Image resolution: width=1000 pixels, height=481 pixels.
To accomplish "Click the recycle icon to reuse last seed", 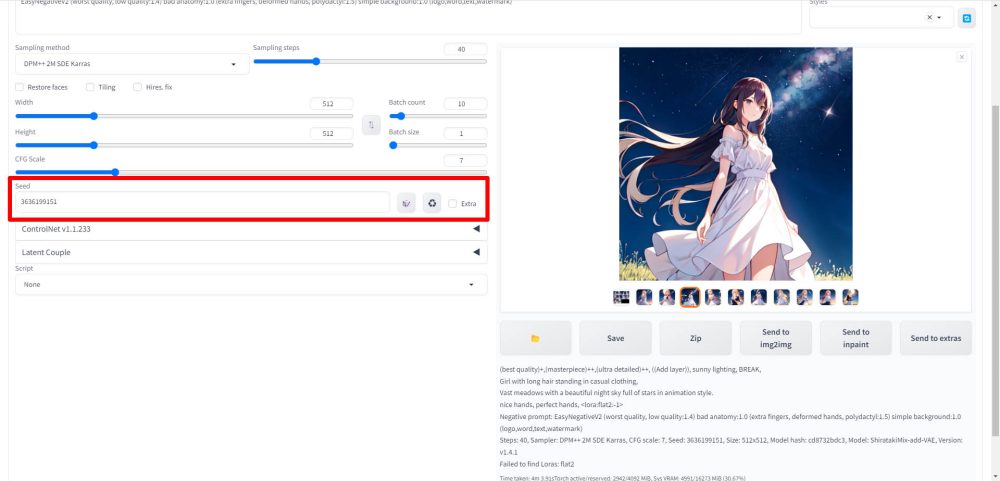I will click(432, 203).
